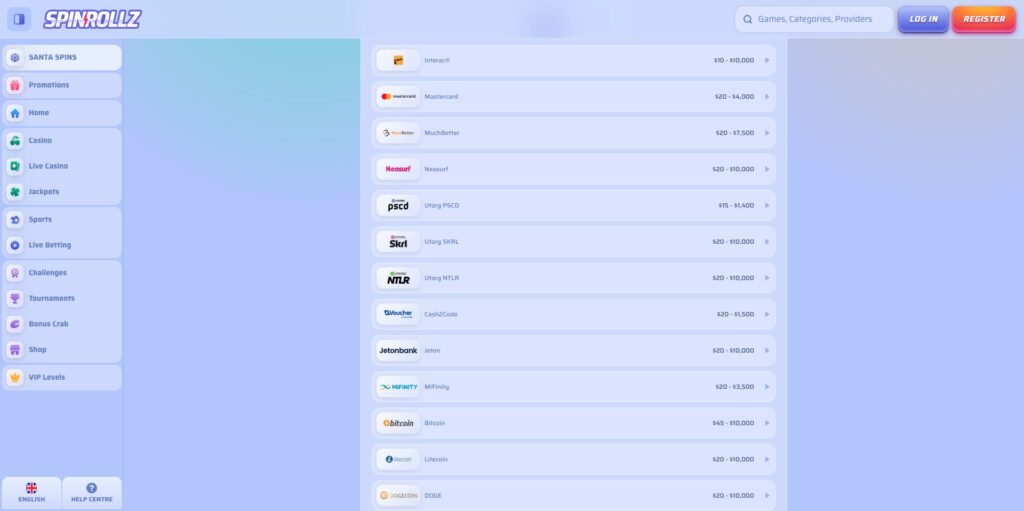Click the Utorg NTLR label text

441,278
